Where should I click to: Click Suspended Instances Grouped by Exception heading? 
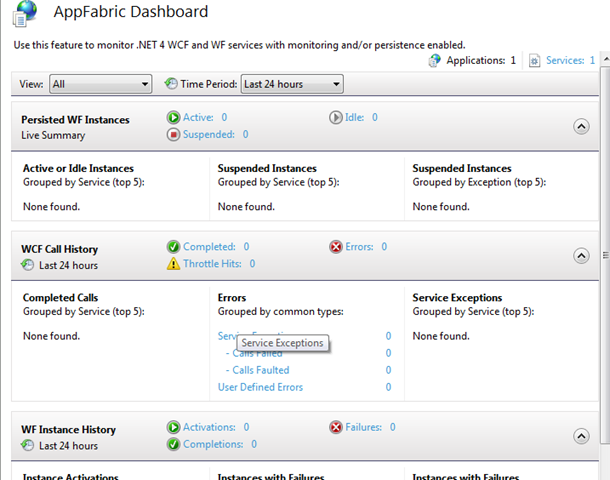[x=462, y=168]
